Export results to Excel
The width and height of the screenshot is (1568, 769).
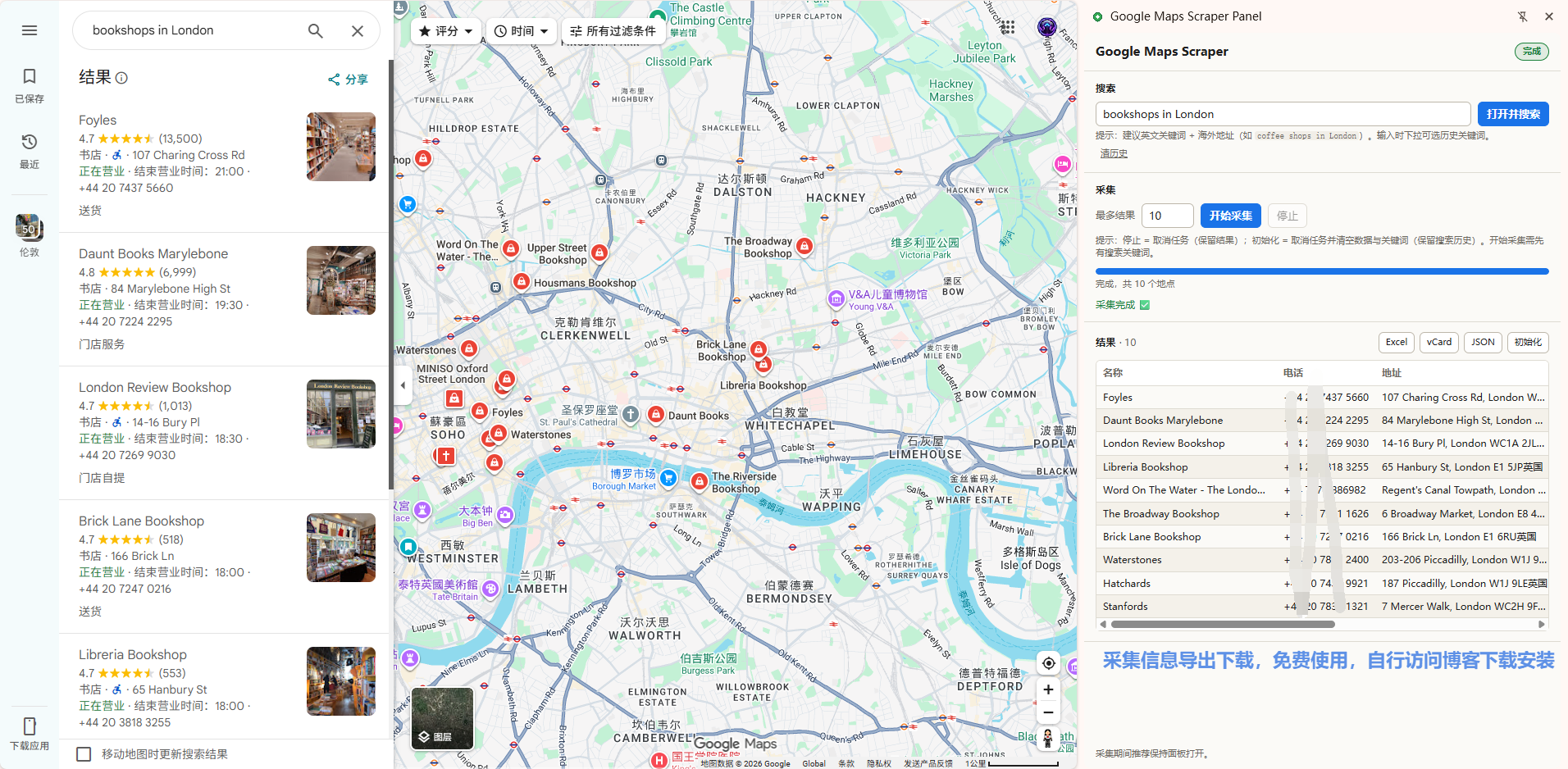click(1396, 343)
